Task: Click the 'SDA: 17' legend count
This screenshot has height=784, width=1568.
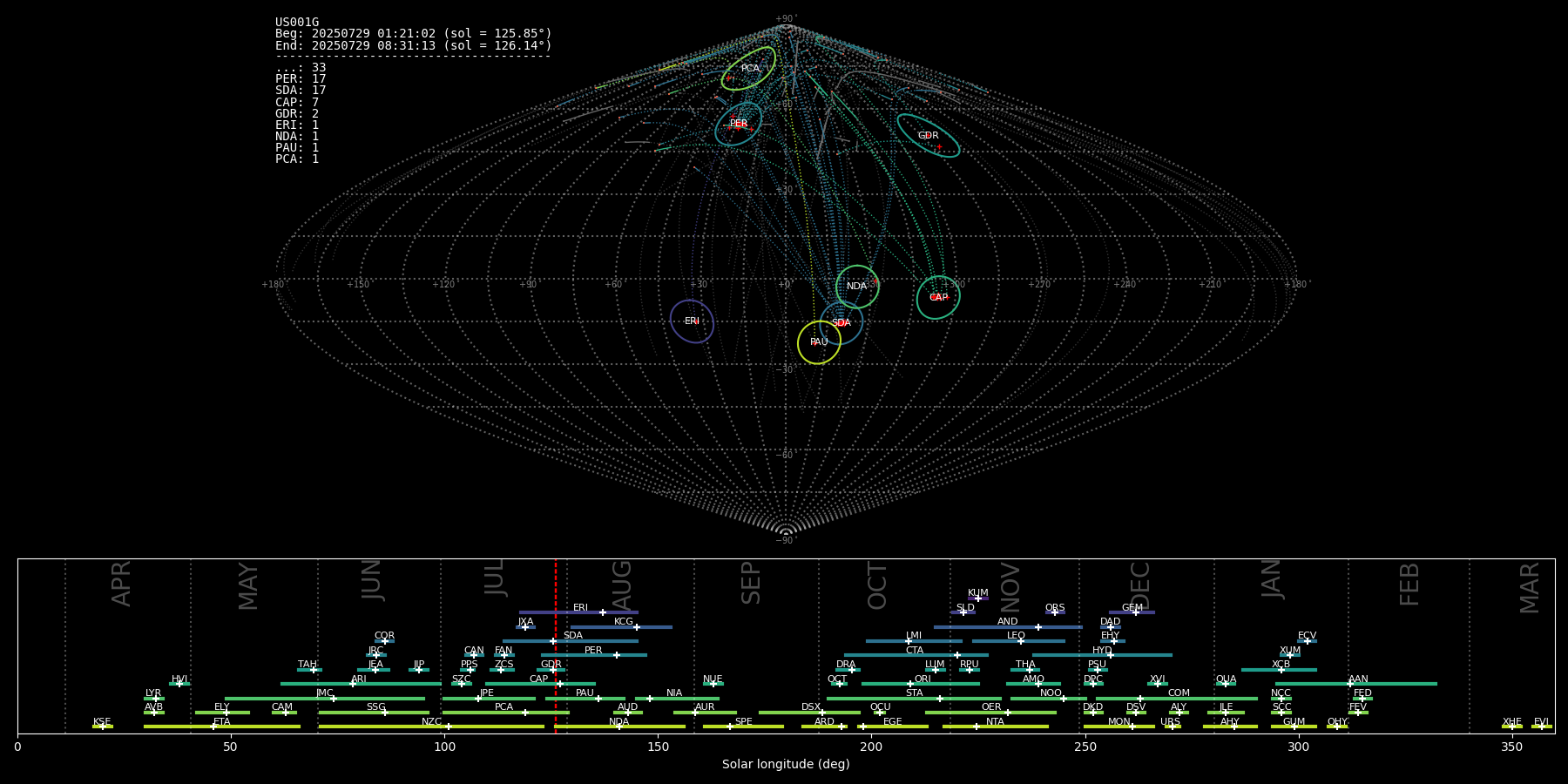Action: coord(301,91)
